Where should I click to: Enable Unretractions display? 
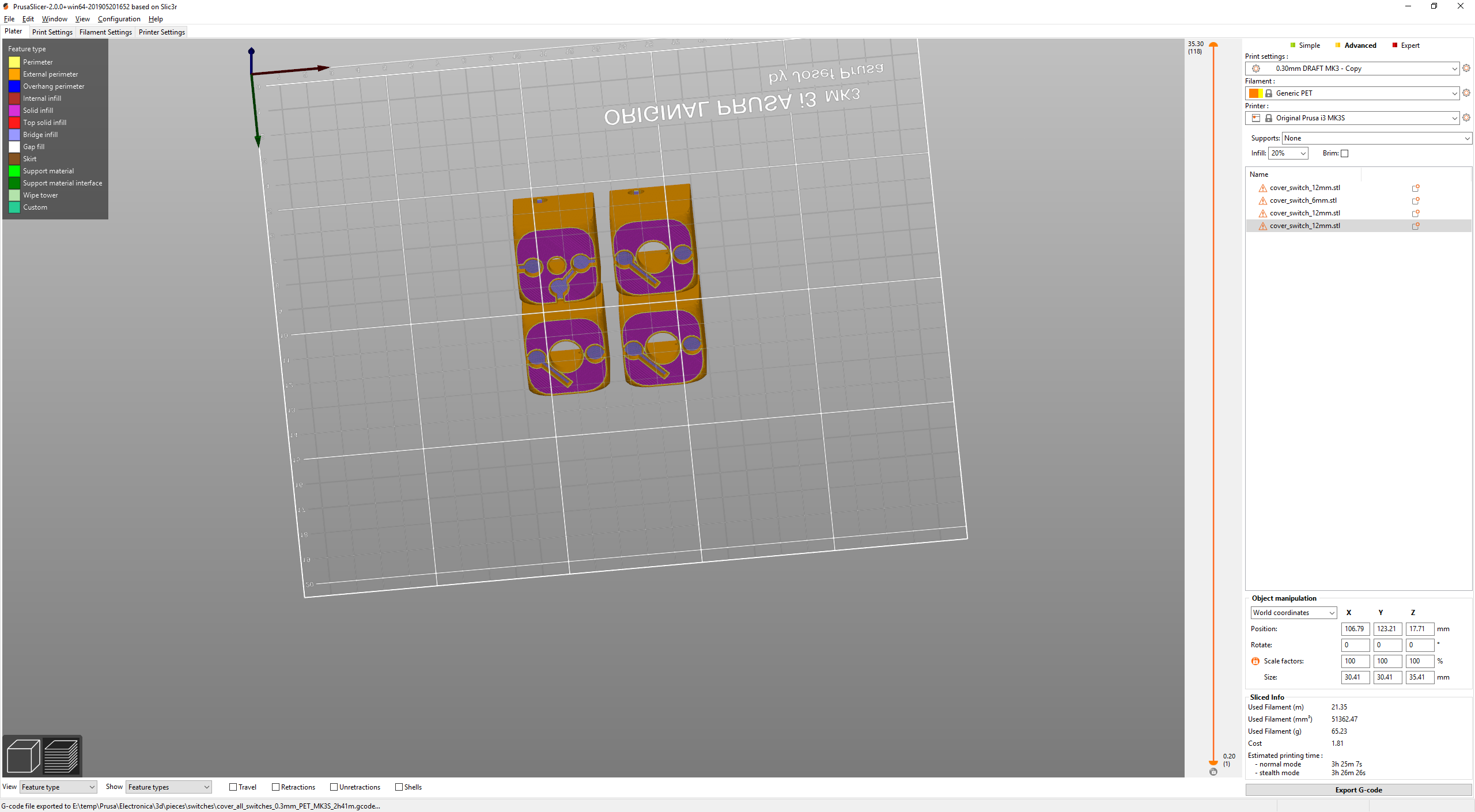[334, 787]
